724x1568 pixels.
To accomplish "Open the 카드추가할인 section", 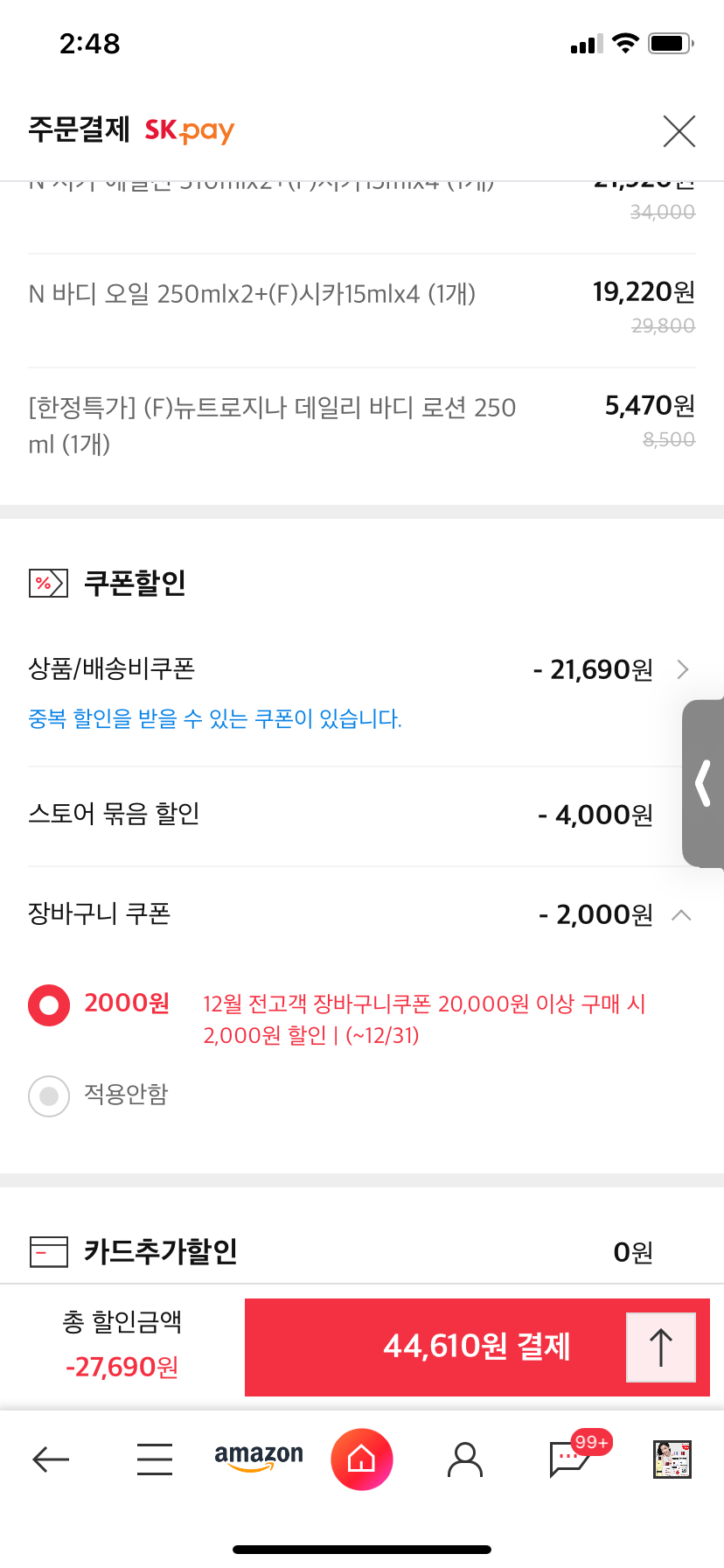I will 362,1251.
